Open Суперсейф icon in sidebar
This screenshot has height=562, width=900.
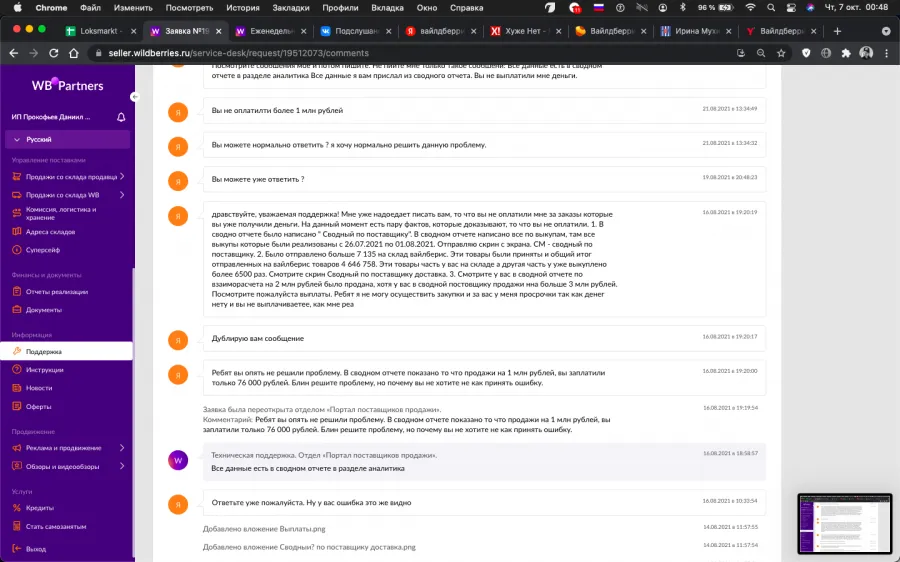coord(17,250)
